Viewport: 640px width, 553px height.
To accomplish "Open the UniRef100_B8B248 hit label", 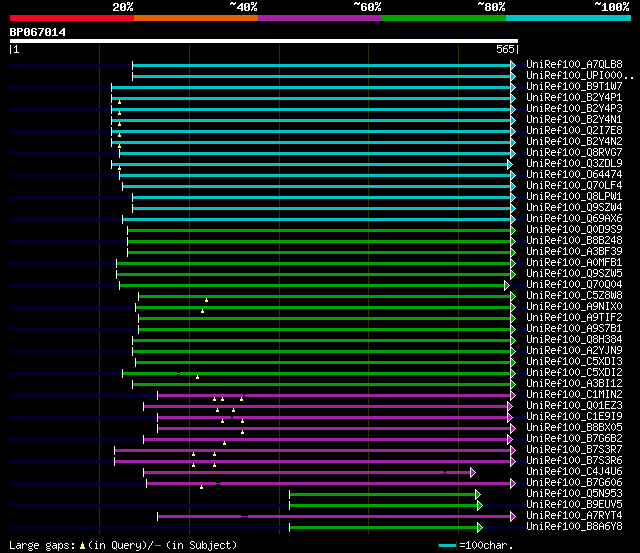I will point(574,241).
